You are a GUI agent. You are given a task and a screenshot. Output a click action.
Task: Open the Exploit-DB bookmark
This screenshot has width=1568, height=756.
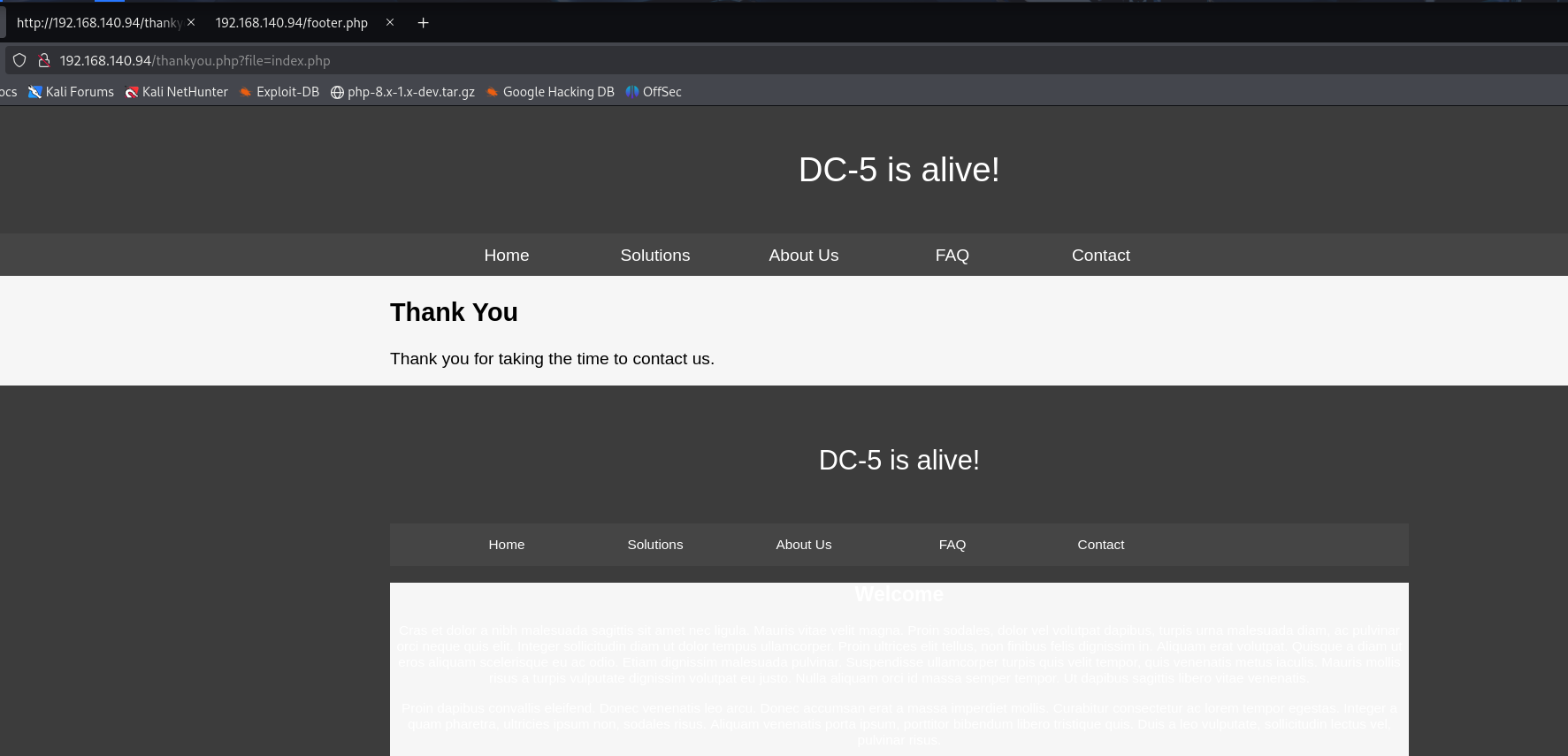point(279,92)
